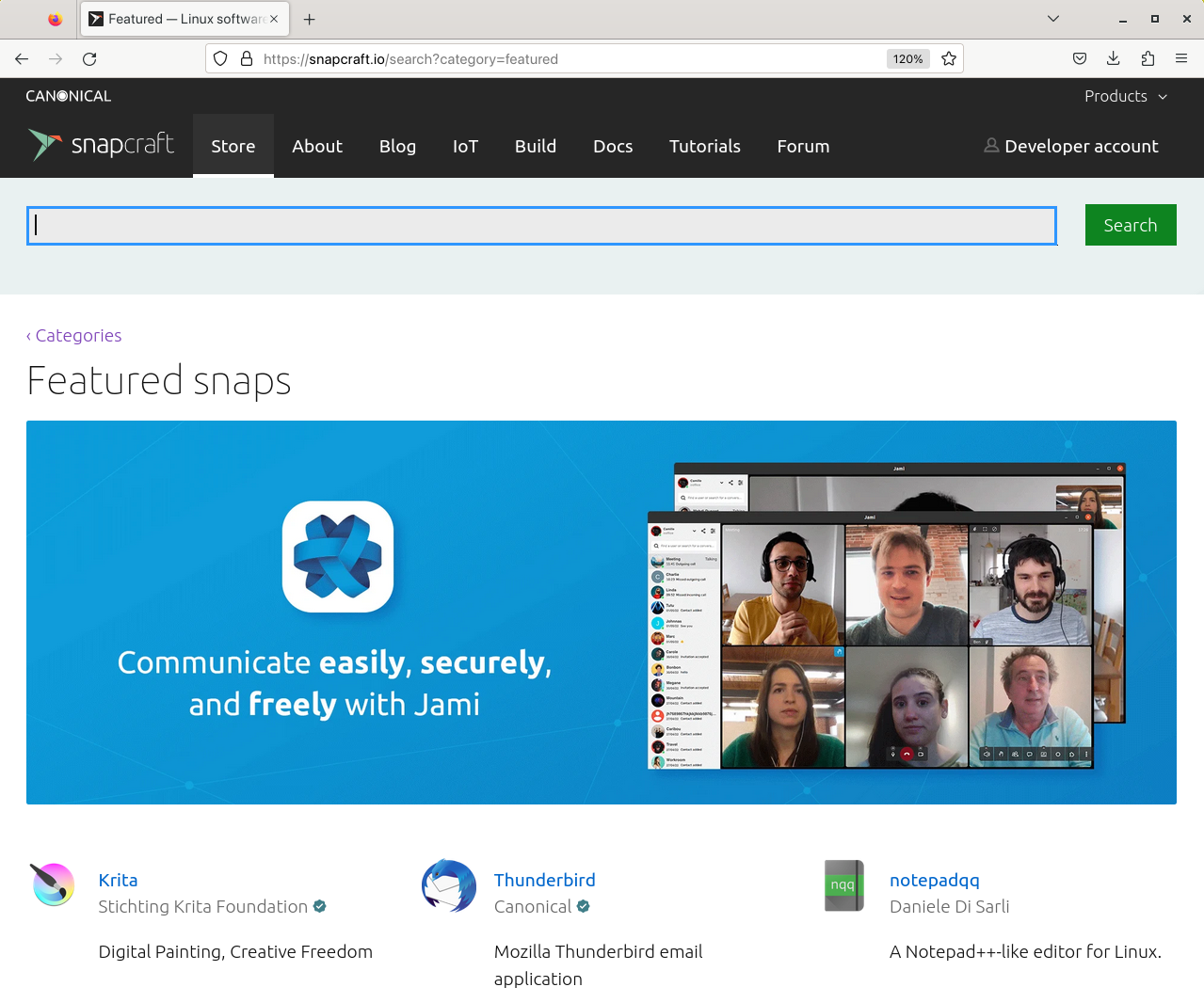This screenshot has height=1003, width=1204.
Task: Open the list all tabs chevron
Action: coord(1053,19)
